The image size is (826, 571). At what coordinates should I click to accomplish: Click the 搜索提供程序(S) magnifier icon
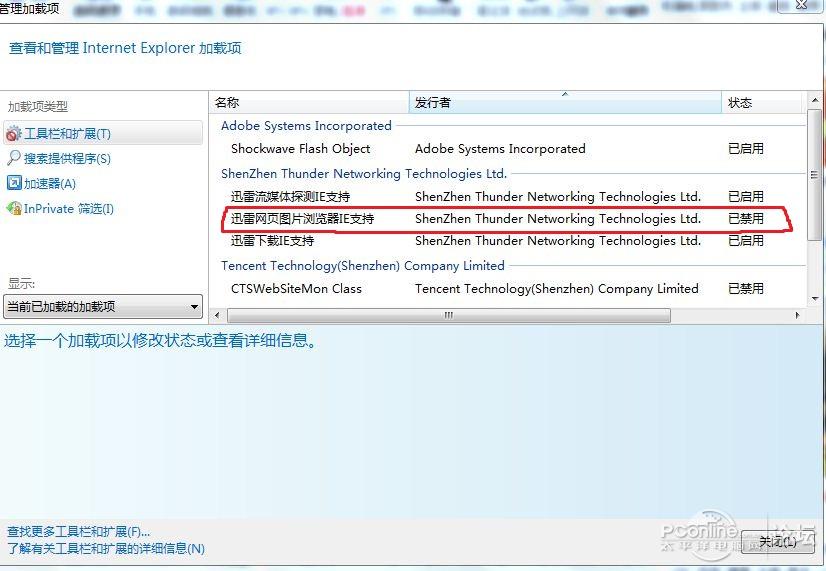(x=14, y=157)
